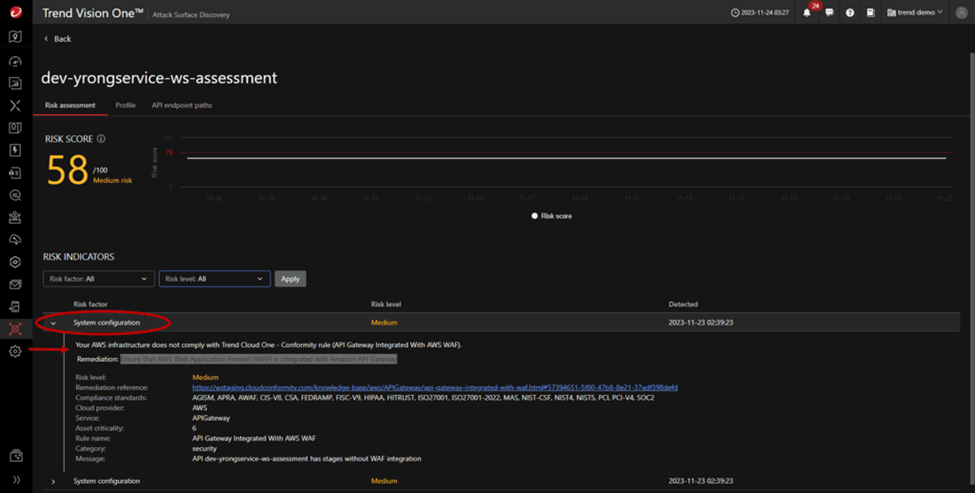This screenshot has height=493, width=975.
Task: Open the people group sidebar icon
Action: [x=16, y=217]
